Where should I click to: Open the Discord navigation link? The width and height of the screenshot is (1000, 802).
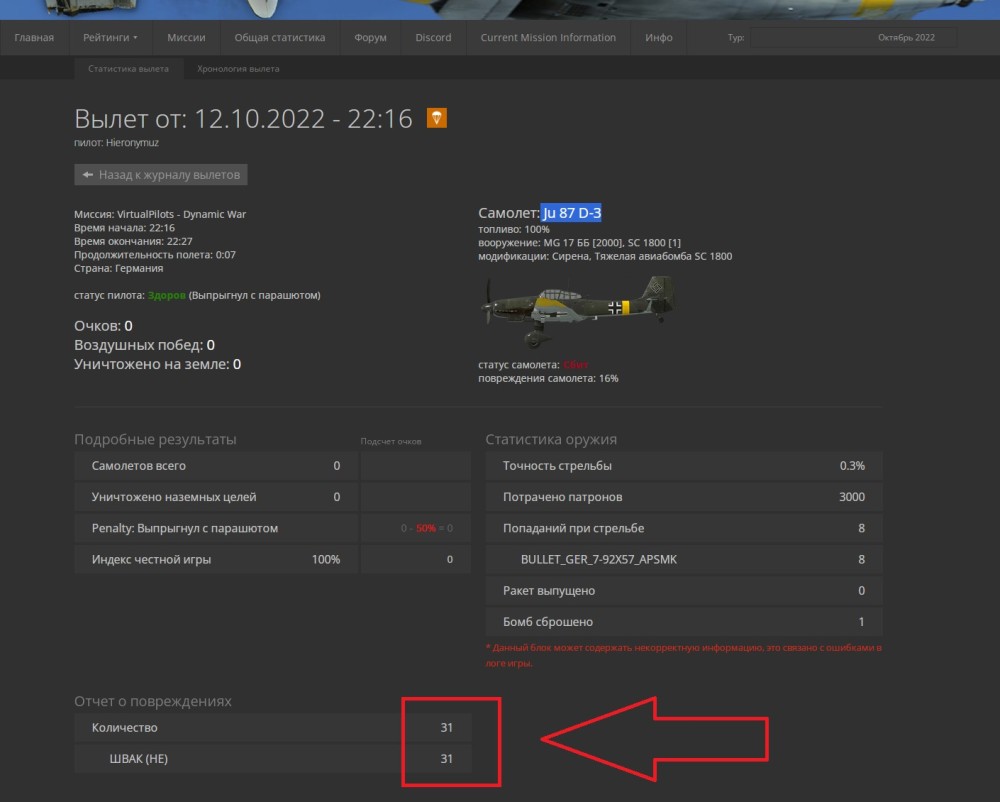(x=433, y=38)
